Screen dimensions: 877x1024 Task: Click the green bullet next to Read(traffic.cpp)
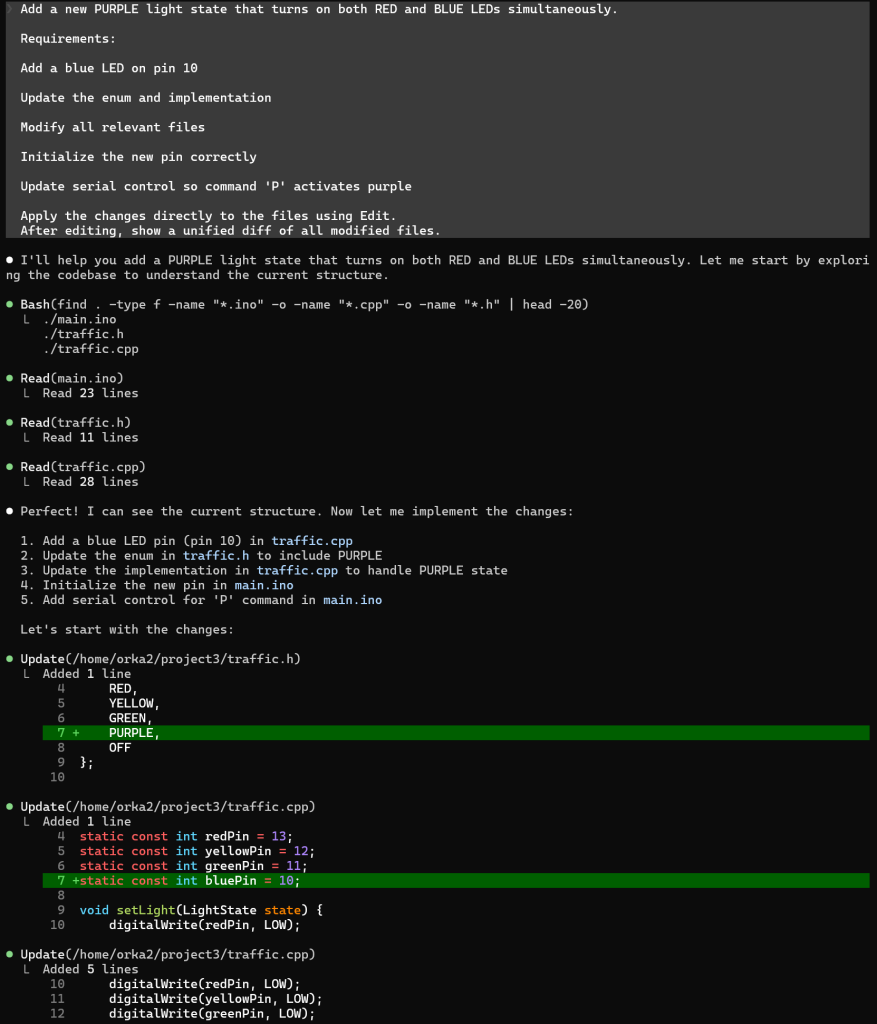(9, 467)
